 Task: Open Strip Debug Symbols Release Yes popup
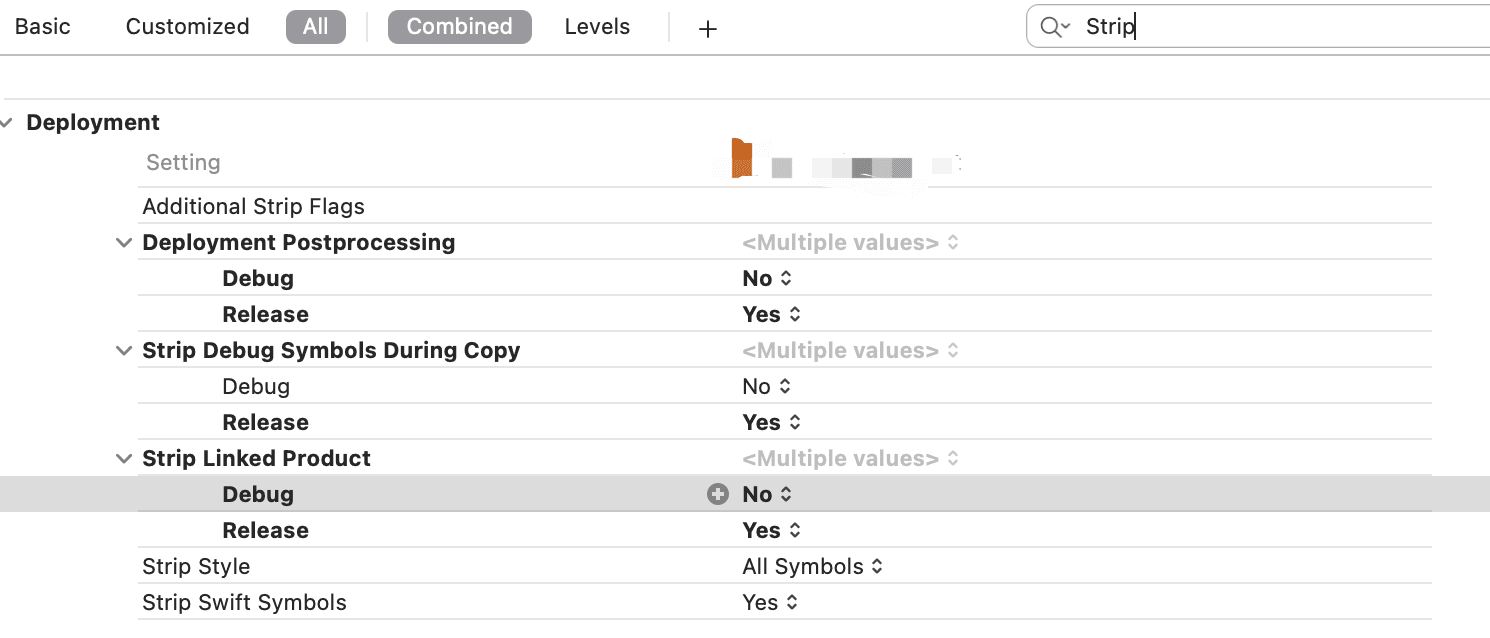coord(772,422)
